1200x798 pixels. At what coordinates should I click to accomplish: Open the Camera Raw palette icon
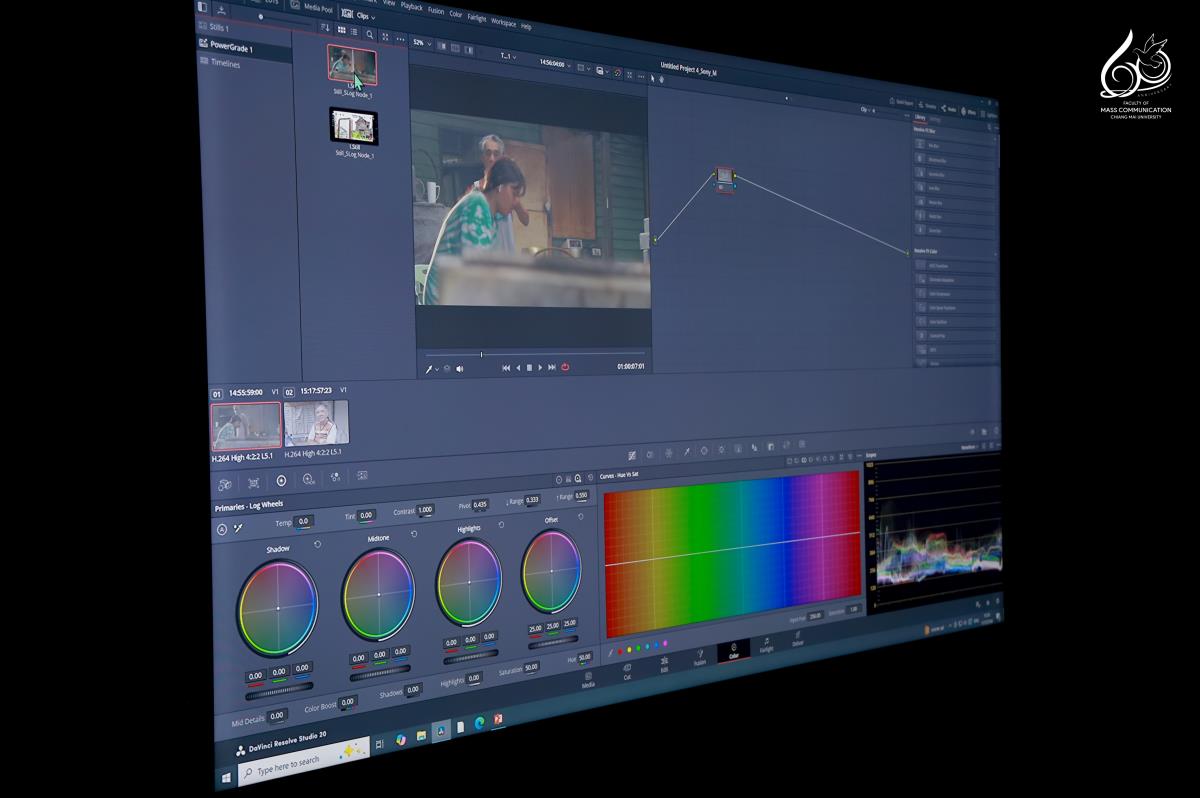(x=226, y=483)
